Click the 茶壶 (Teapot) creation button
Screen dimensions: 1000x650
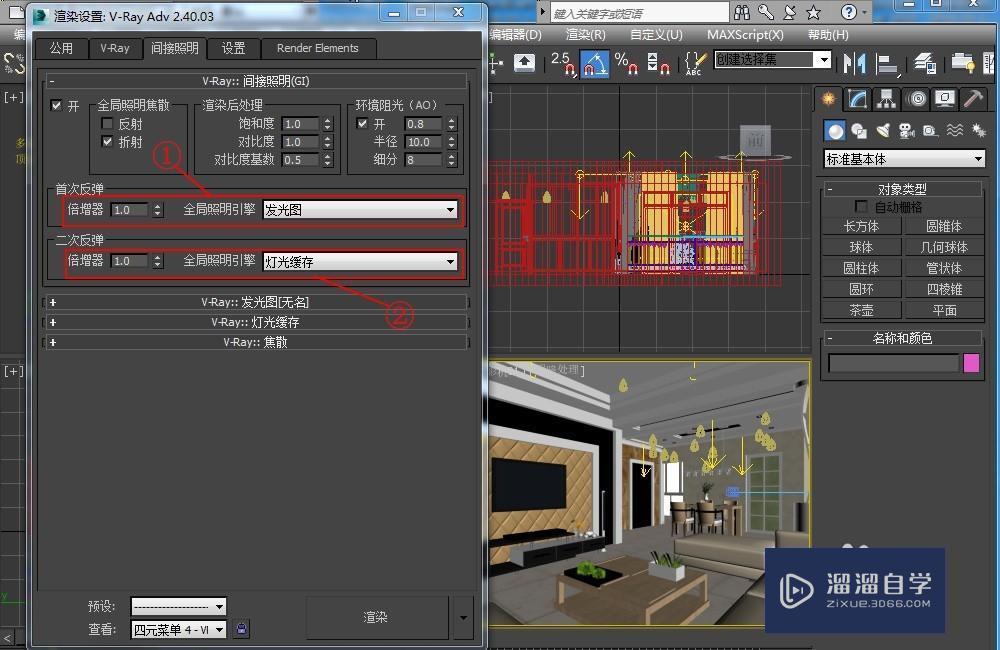click(x=860, y=310)
